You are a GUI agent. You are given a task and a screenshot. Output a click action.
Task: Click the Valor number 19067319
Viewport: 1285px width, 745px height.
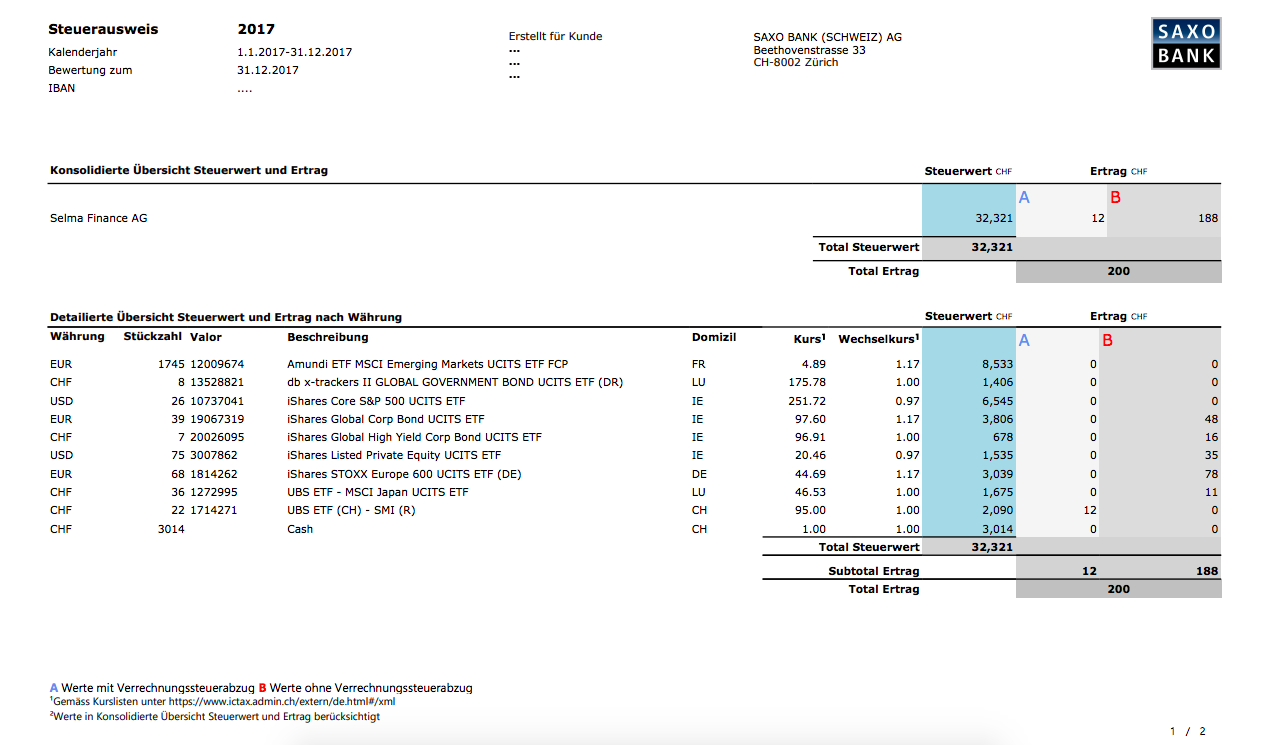click(217, 419)
